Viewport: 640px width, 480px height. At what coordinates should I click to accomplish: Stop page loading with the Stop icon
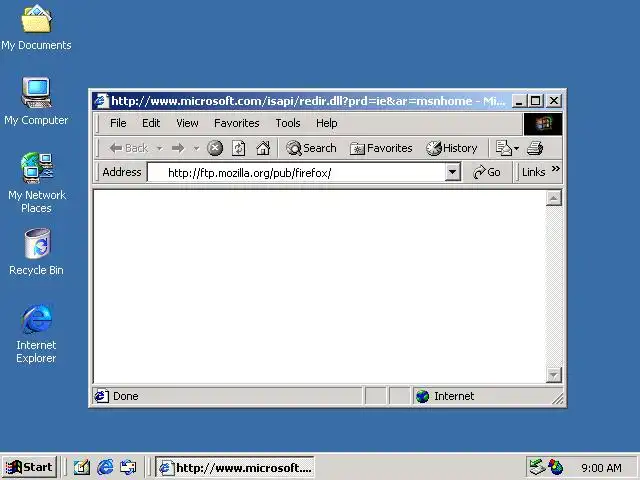point(215,148)
